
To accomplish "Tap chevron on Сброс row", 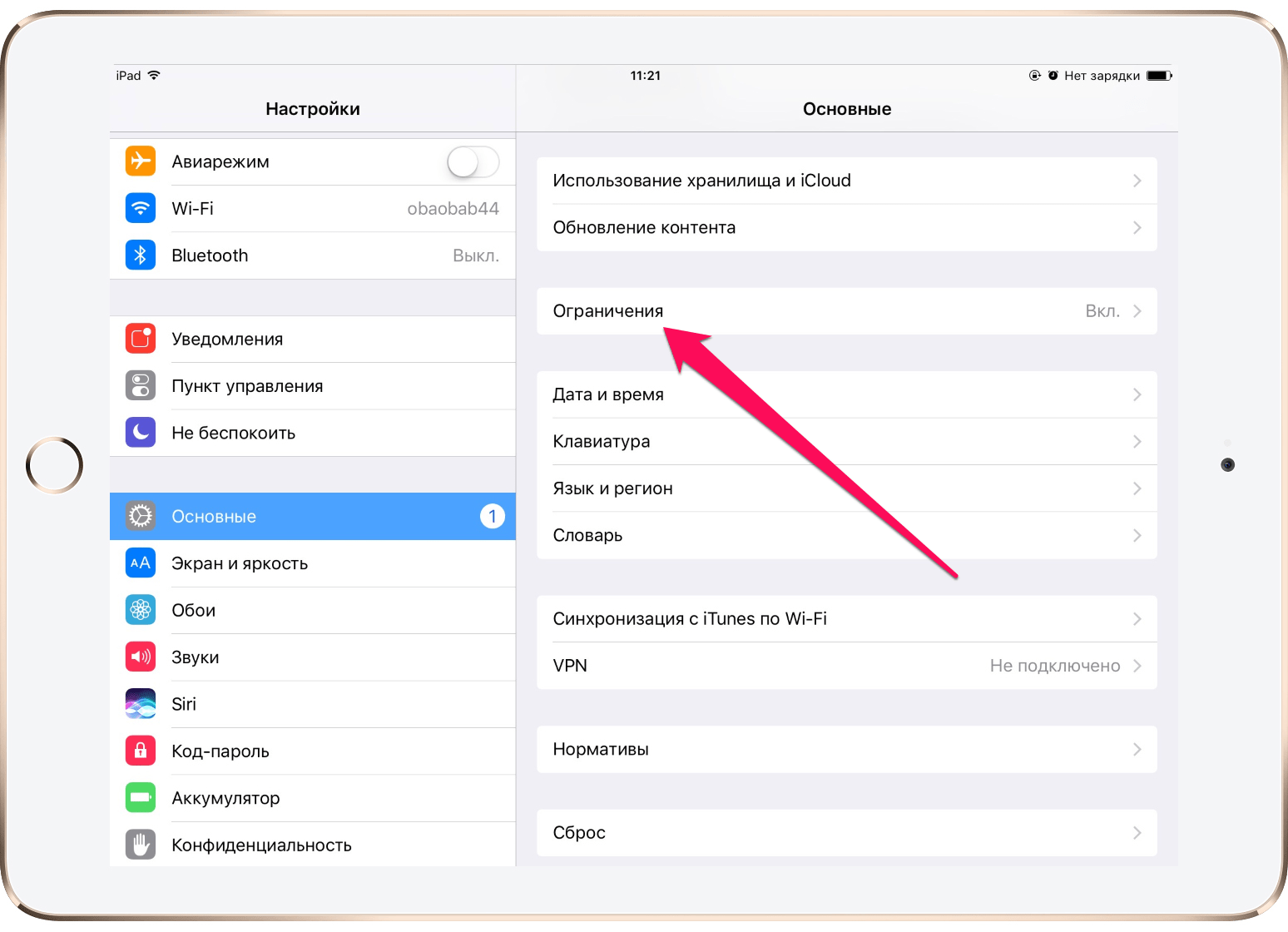I will (1137, 832).
